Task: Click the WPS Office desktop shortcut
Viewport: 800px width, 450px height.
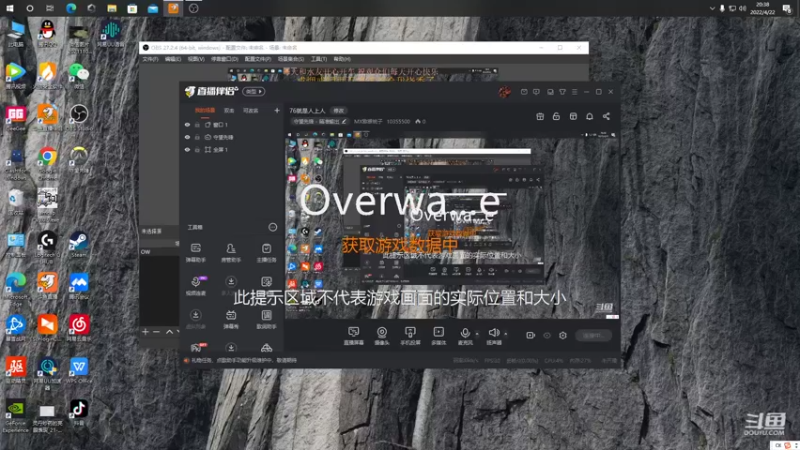Action: pos(79,370)
